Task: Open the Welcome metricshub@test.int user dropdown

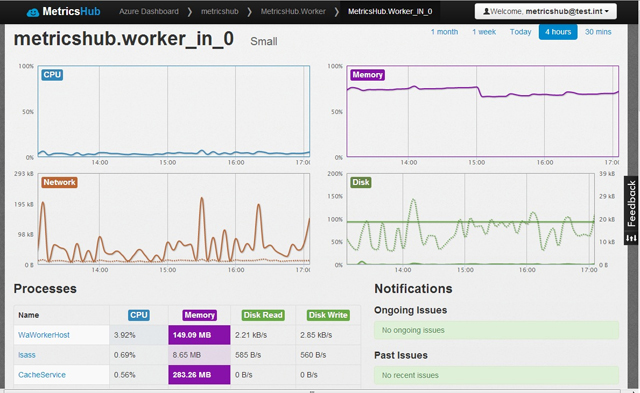Action: [x=546, y=11]
